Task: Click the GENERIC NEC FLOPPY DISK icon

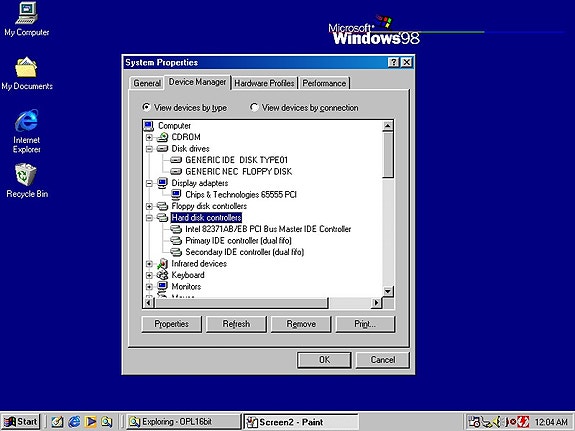Action: pyautogui.click(x=176, y=171)
